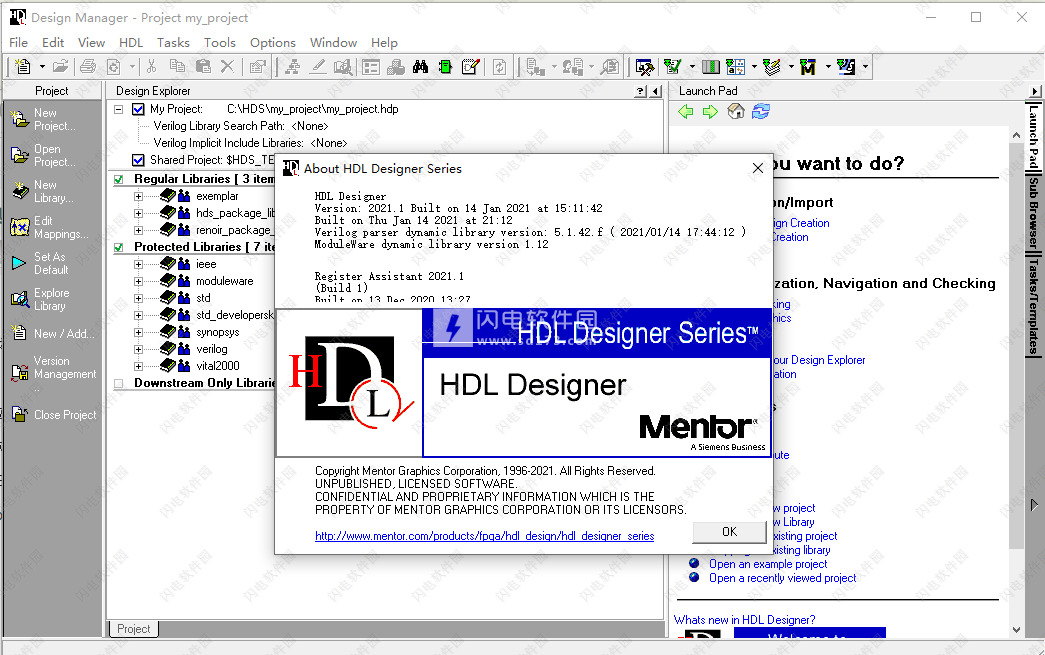Image resolution: width=1045 pixels, height=655 pixels.
Task: Expand the verilog library node
Action: tap(138, 349)
